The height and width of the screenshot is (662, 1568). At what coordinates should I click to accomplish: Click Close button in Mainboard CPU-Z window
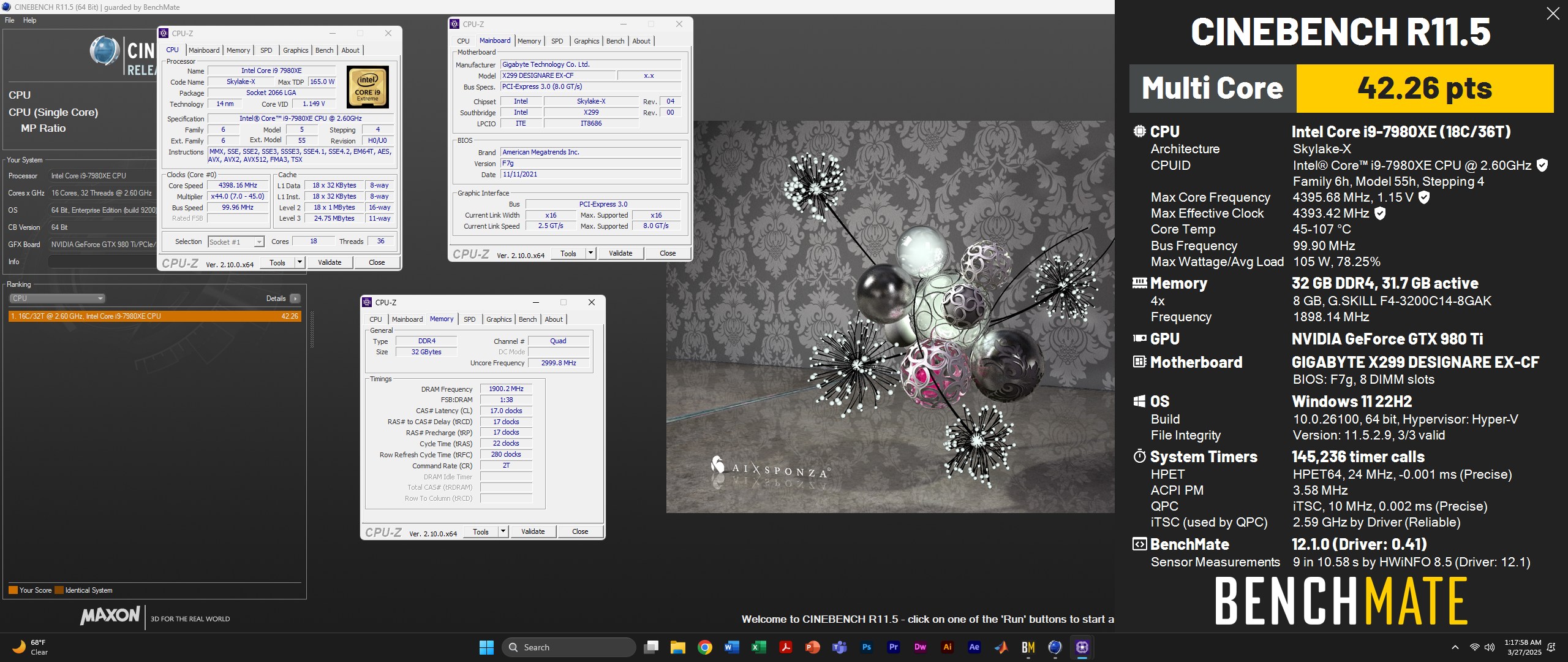[x=668, y=253]
